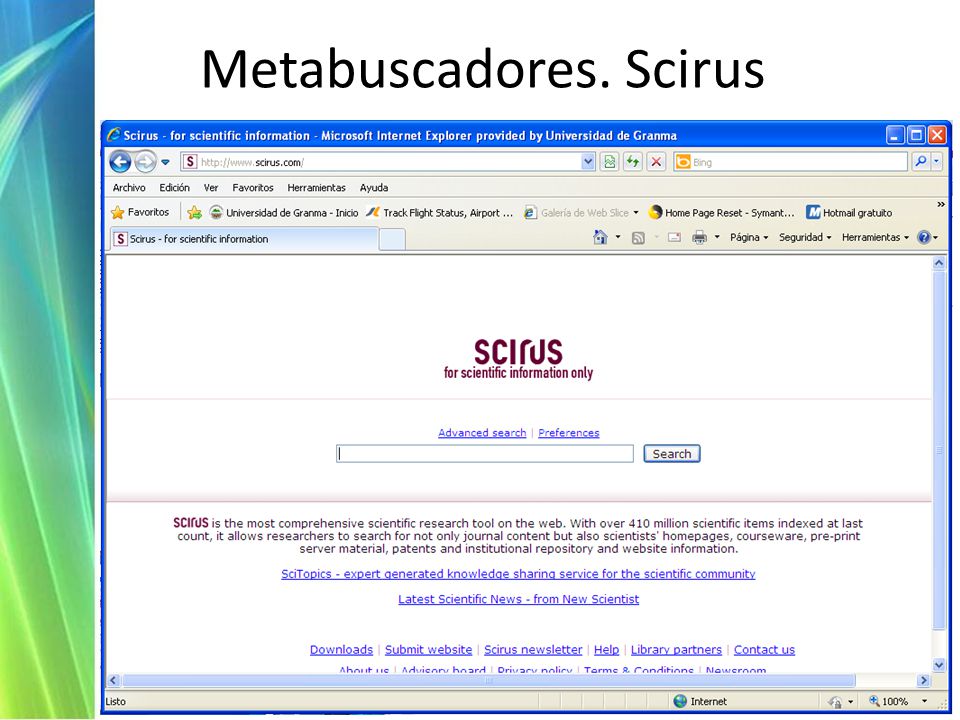This screenshot has height=720, width=960.
Task: Click the magnifier search icon beside Bing
Action: pyautogui.click(x=920, y=162)
